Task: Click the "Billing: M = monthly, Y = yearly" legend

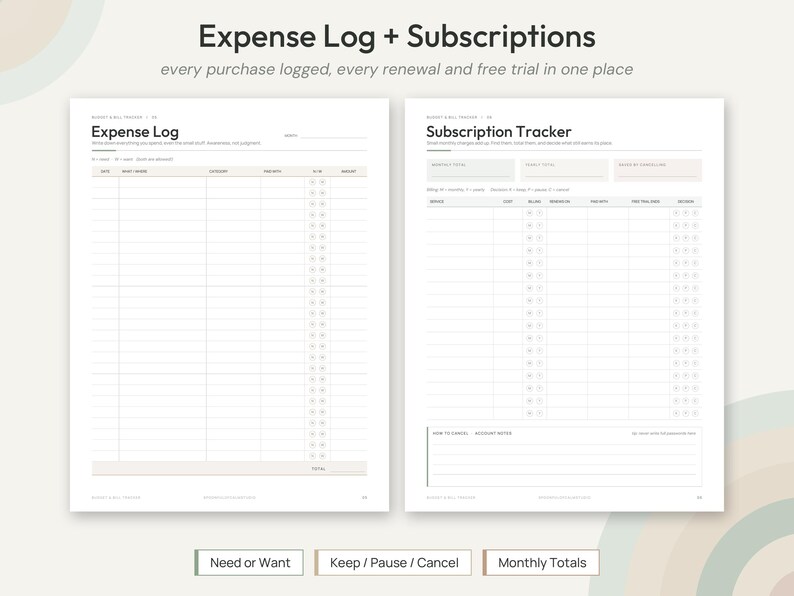Action: 498,190
